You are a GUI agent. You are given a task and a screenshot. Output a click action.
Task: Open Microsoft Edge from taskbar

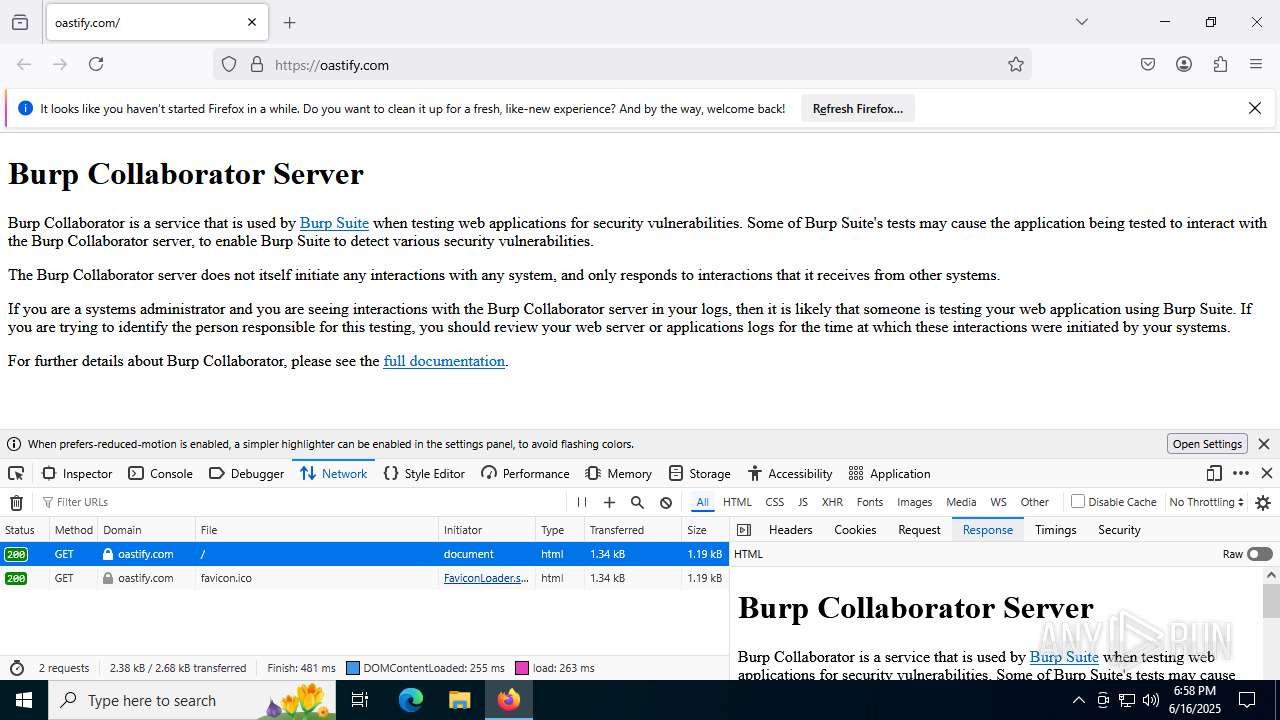[x=411, y=700]
